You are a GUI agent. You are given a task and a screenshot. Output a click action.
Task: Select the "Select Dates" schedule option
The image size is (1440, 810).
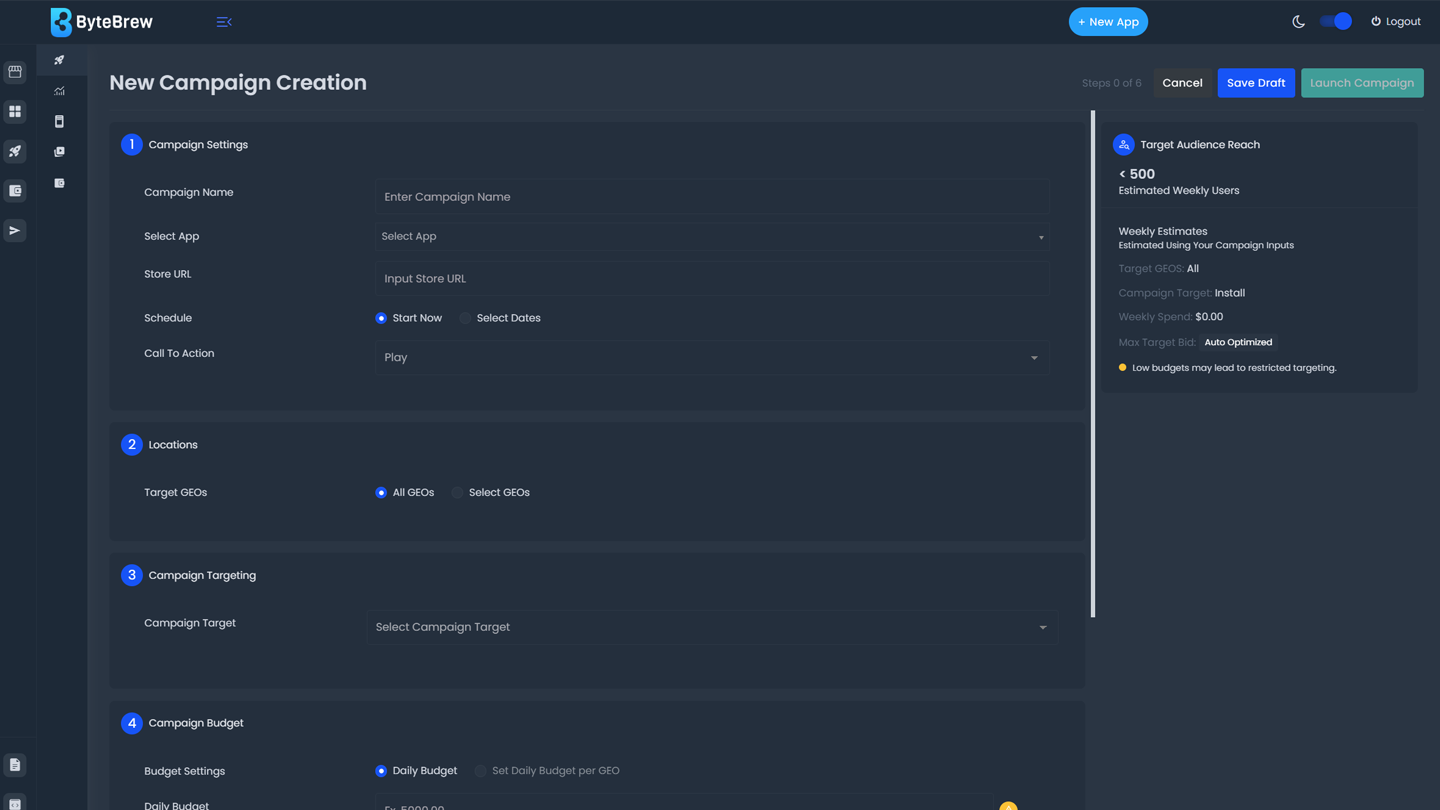tap(466, 318)
